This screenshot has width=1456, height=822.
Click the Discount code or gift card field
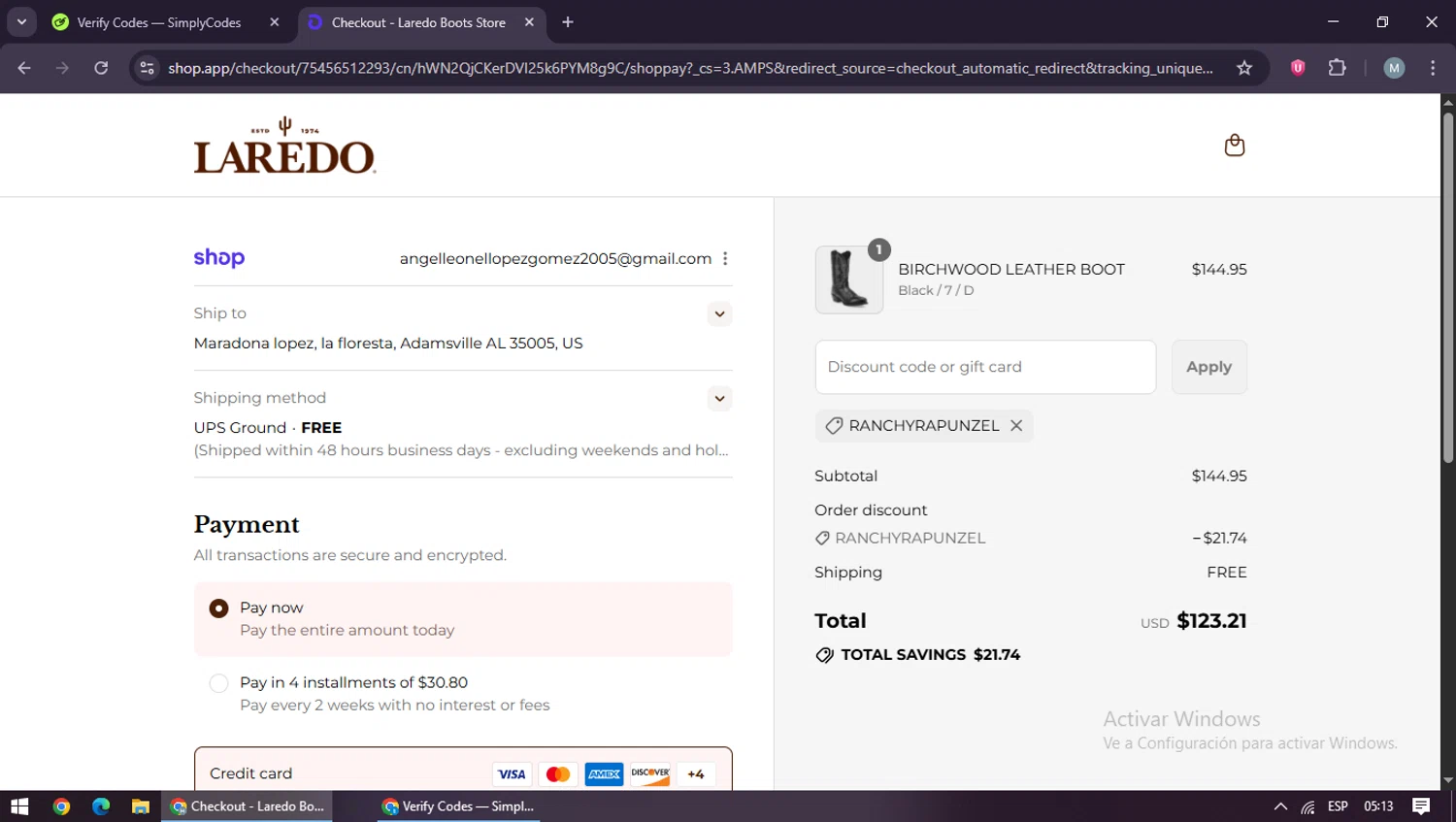(985, 367)
